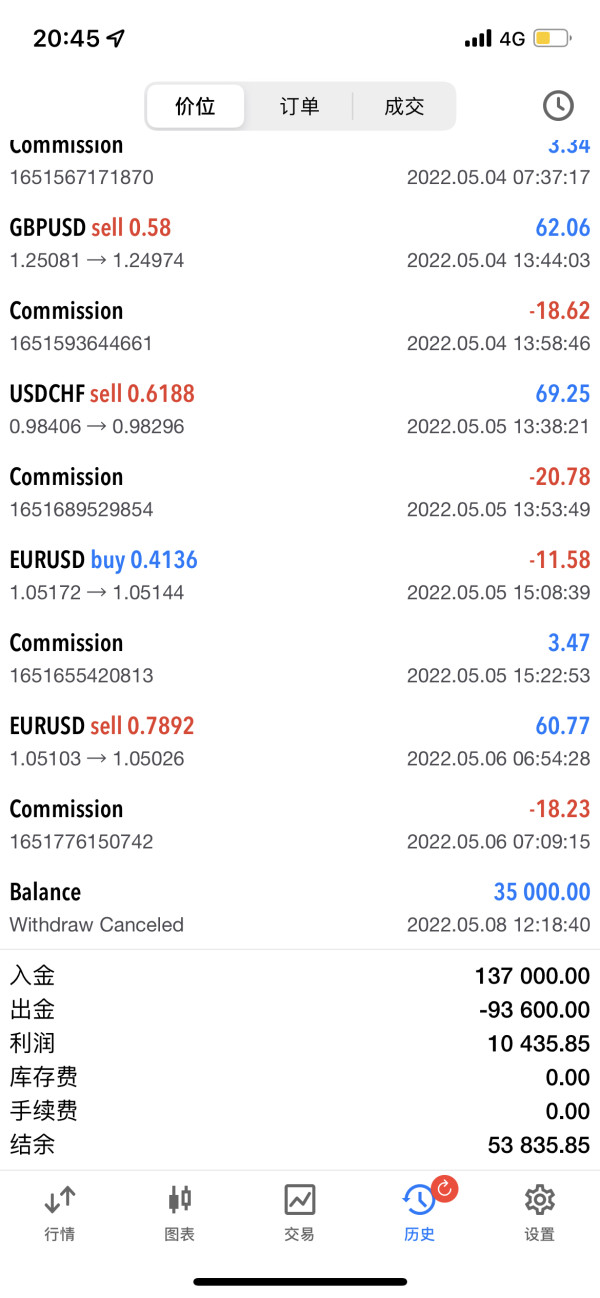
Task: Tap the Commission row with -18.62
Action: pos(300,326)
